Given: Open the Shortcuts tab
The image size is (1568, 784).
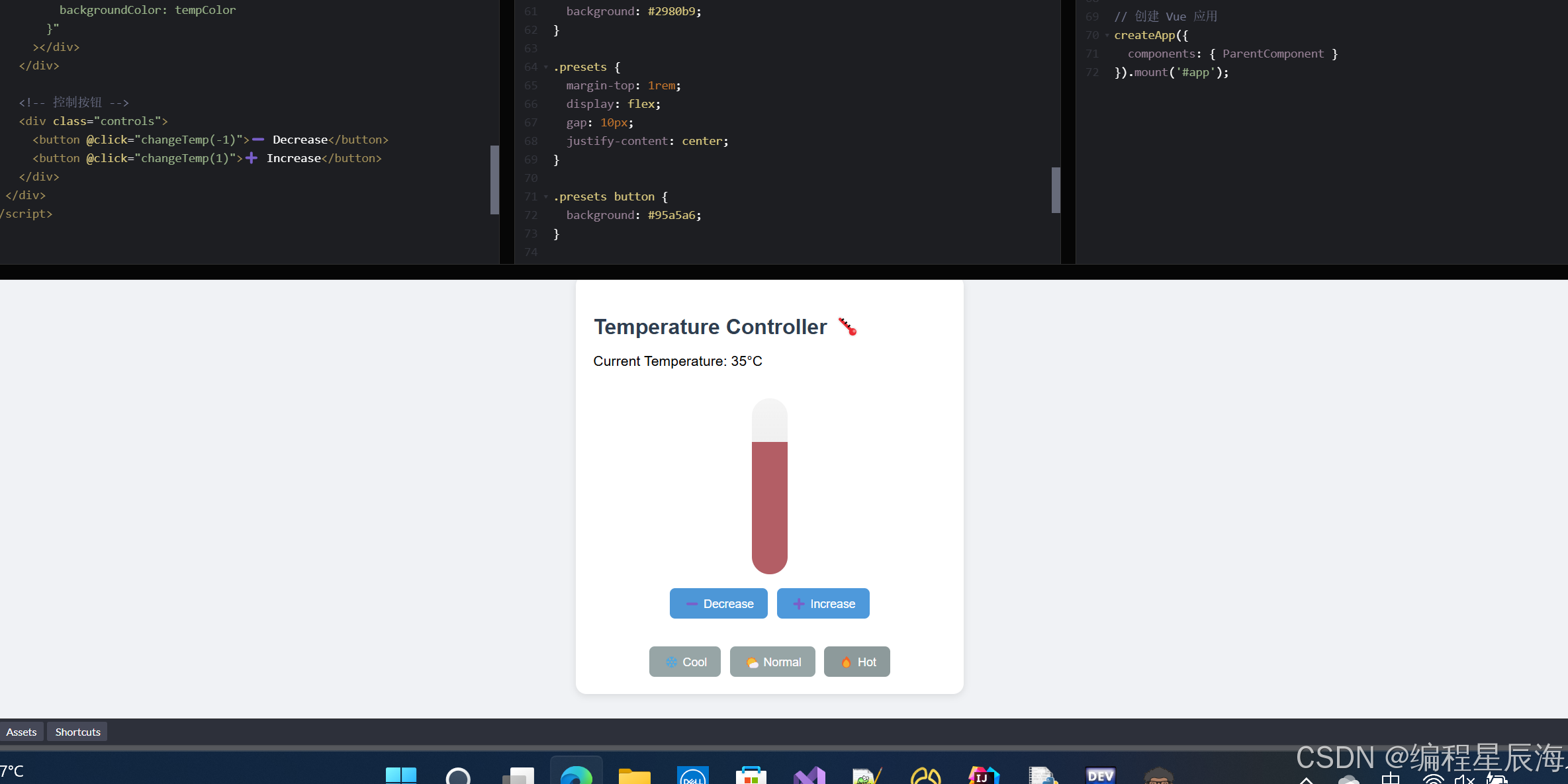Looking at the screenshot, I should click(x=77, y=732).
